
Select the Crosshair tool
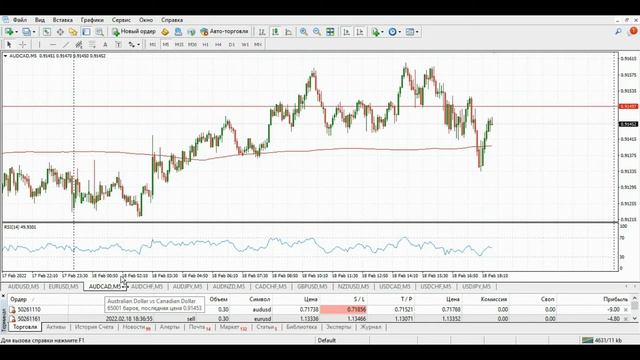coord(22,44)
